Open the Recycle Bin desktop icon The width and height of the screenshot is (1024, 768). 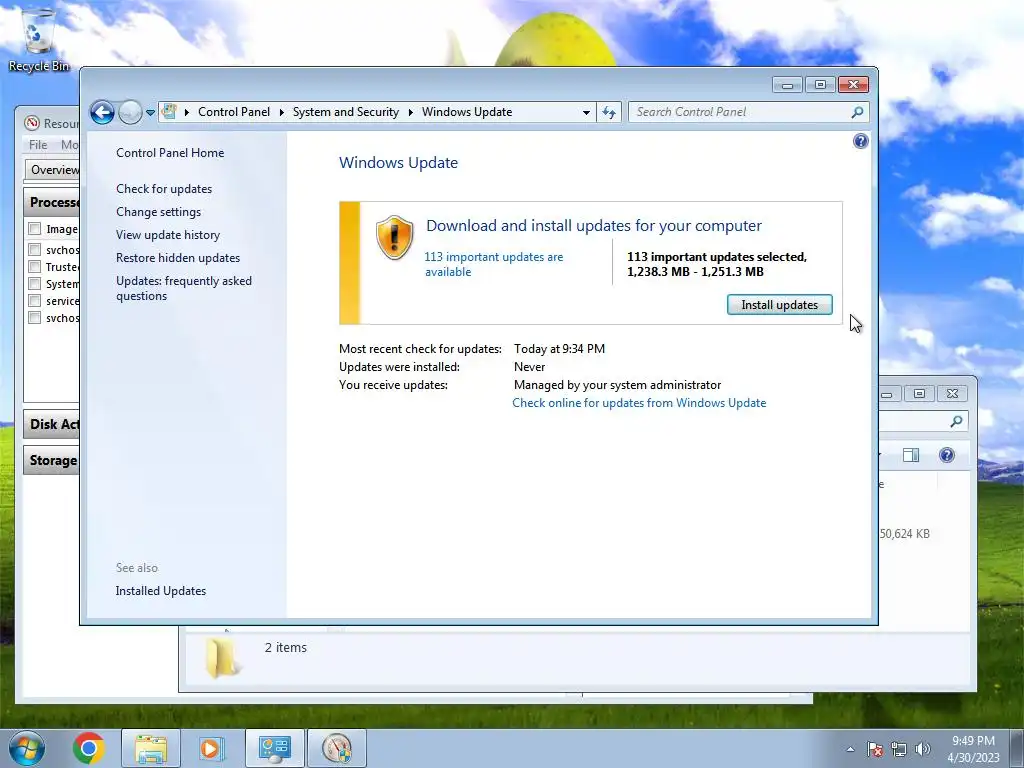(39, 39)
